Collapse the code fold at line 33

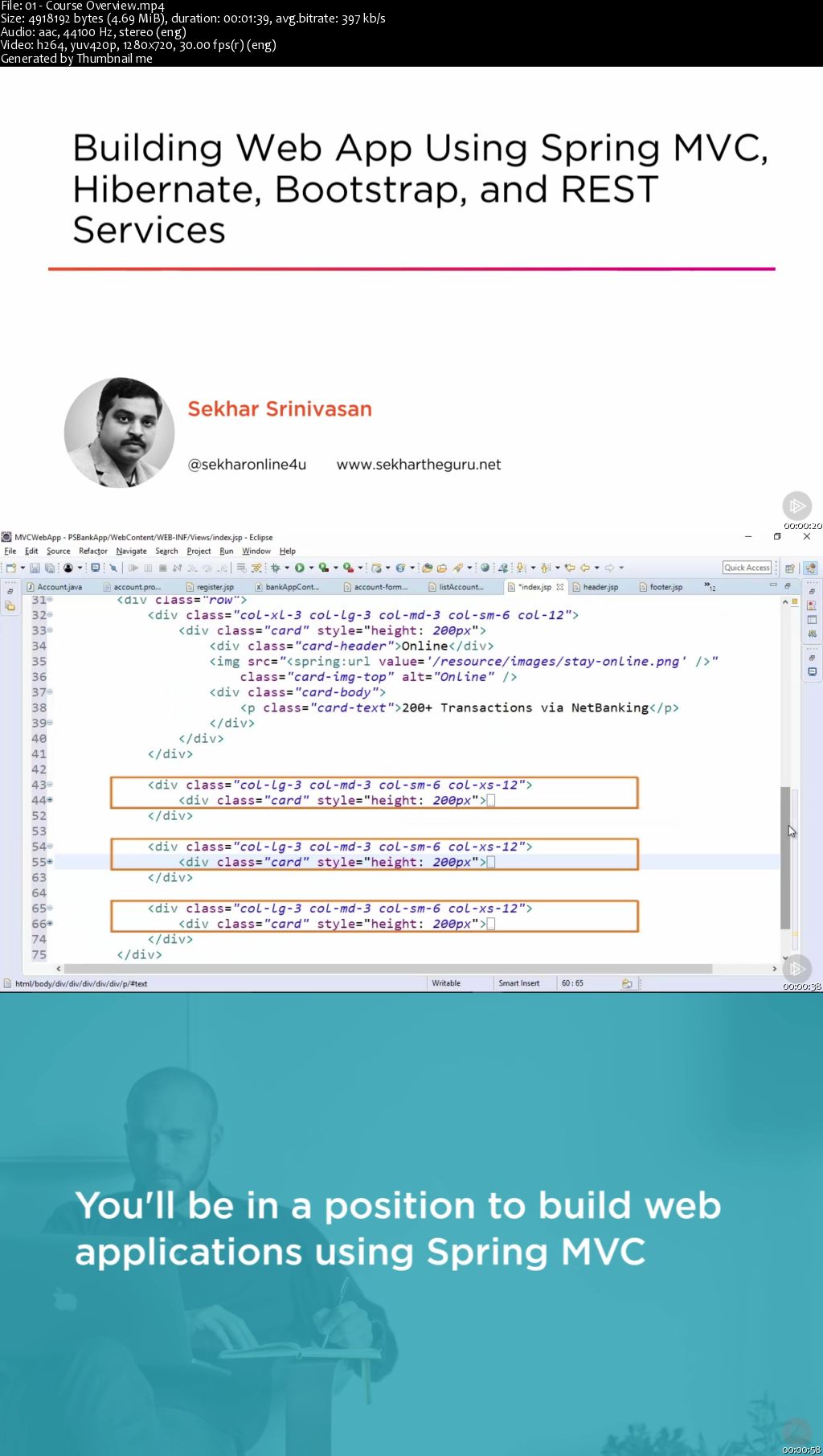(50, 630)
